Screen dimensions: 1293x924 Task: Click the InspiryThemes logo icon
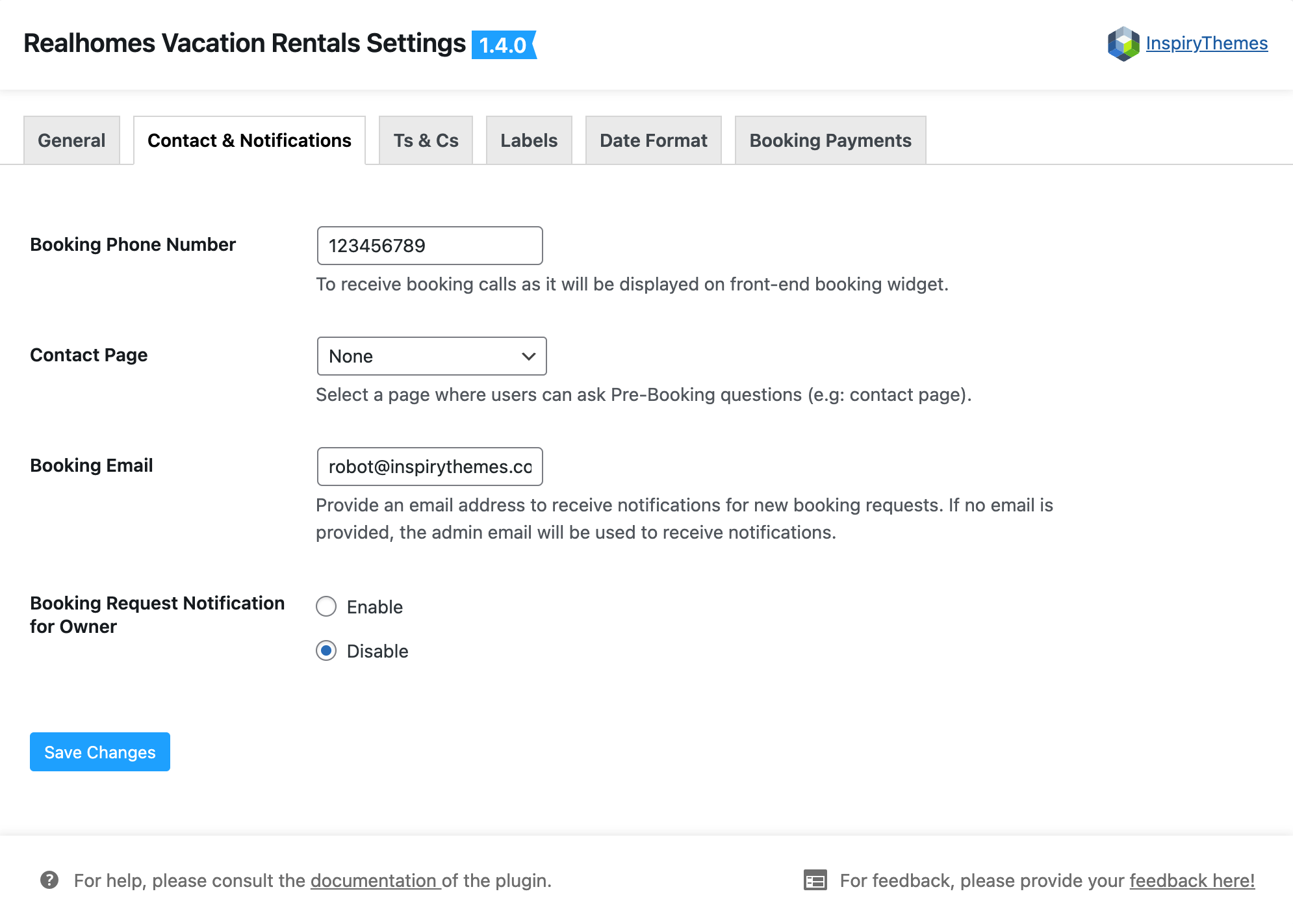click(x=1123, y=44)
